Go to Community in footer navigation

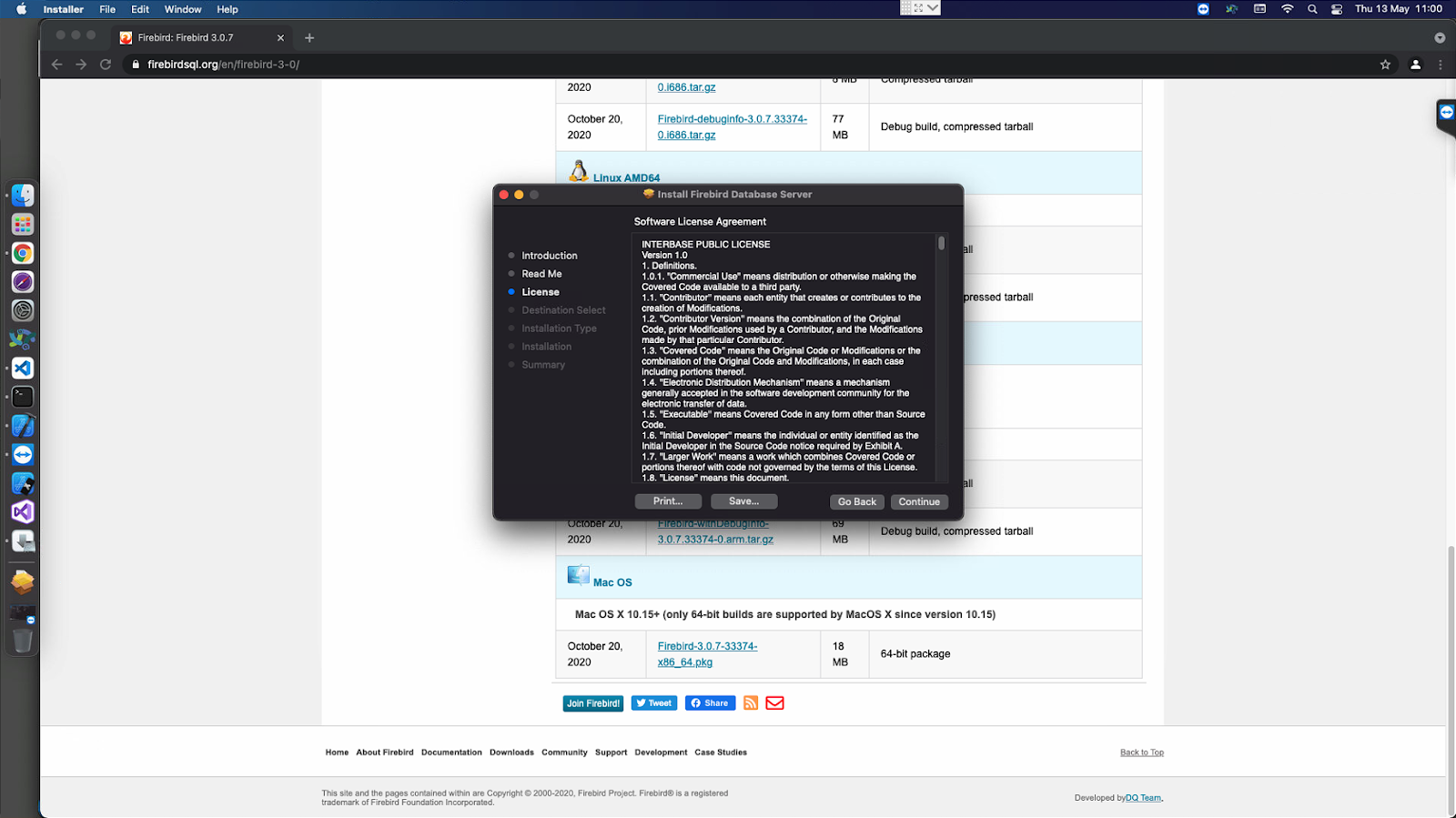pyautogui.click(x=564, y=752)
